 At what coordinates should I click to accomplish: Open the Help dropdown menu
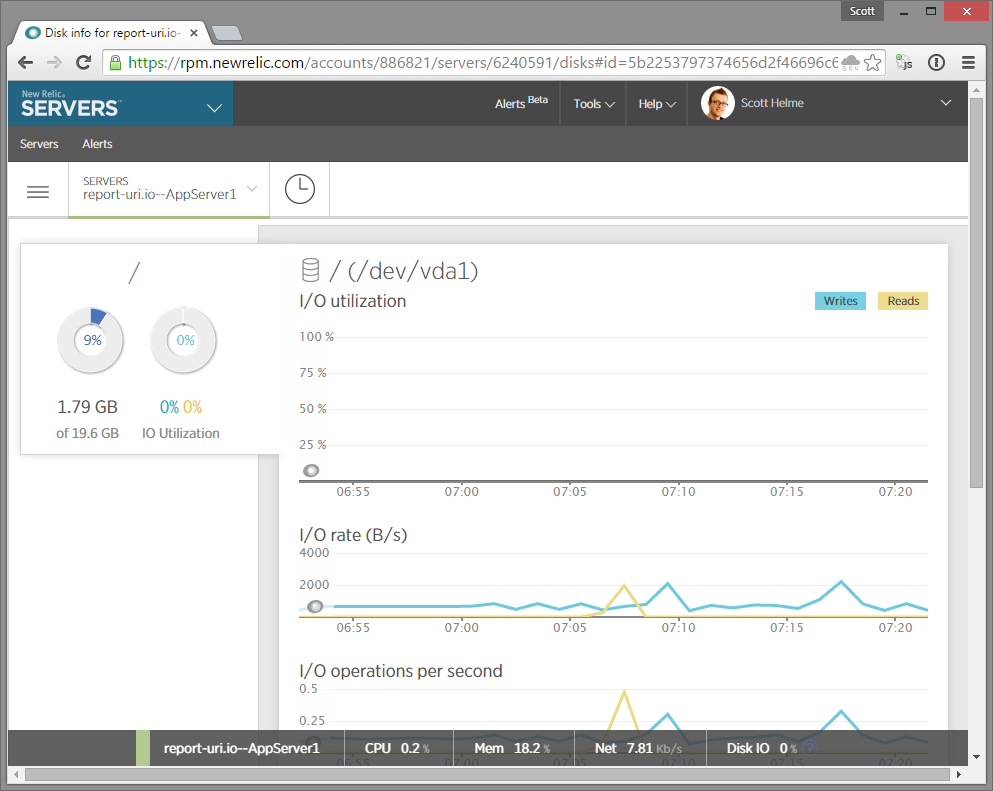[x=657, y=104]
